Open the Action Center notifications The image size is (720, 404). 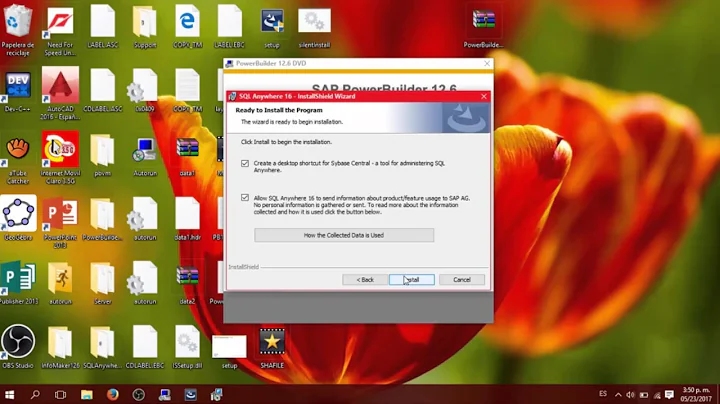(669, 395)
